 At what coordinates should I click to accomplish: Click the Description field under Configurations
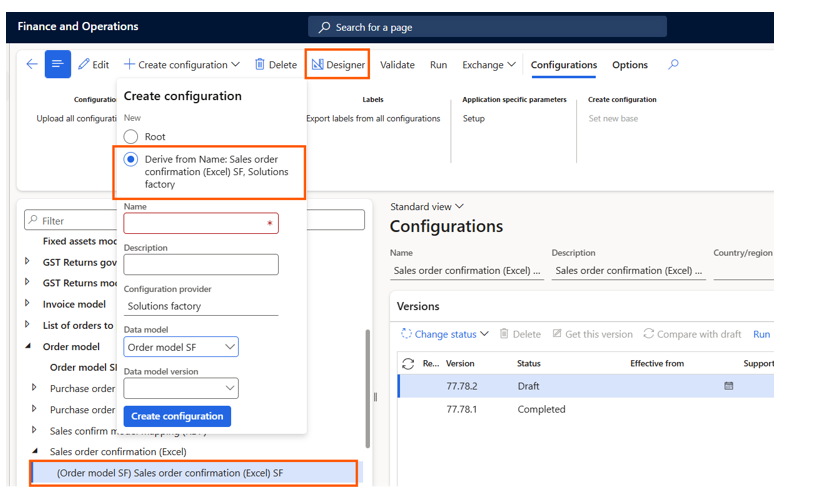[x=629, y=271]
